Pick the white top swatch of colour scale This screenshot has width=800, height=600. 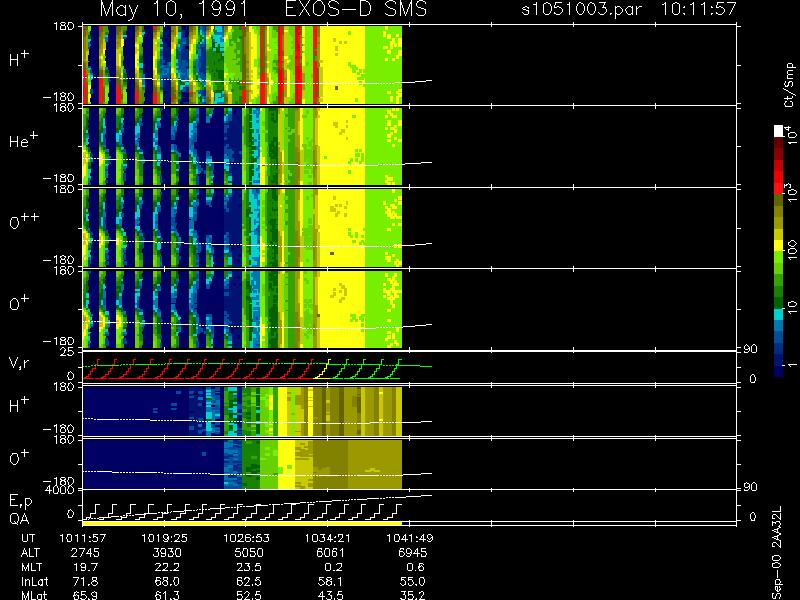(x=778, y=131)
